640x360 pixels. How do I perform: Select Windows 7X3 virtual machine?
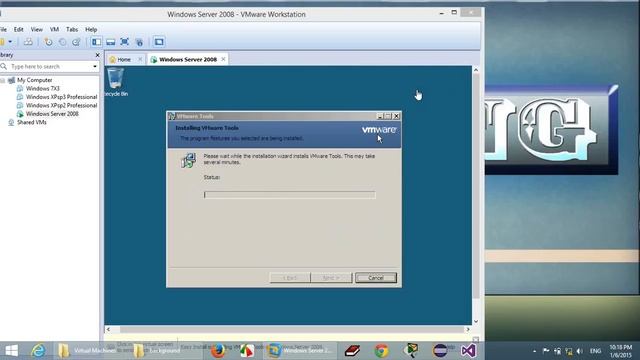42,89
